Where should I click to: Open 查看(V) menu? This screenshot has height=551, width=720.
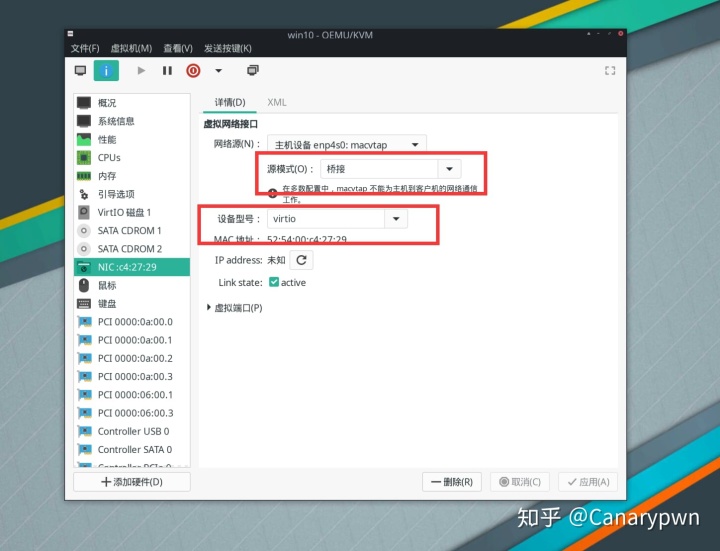coord(178,48)
